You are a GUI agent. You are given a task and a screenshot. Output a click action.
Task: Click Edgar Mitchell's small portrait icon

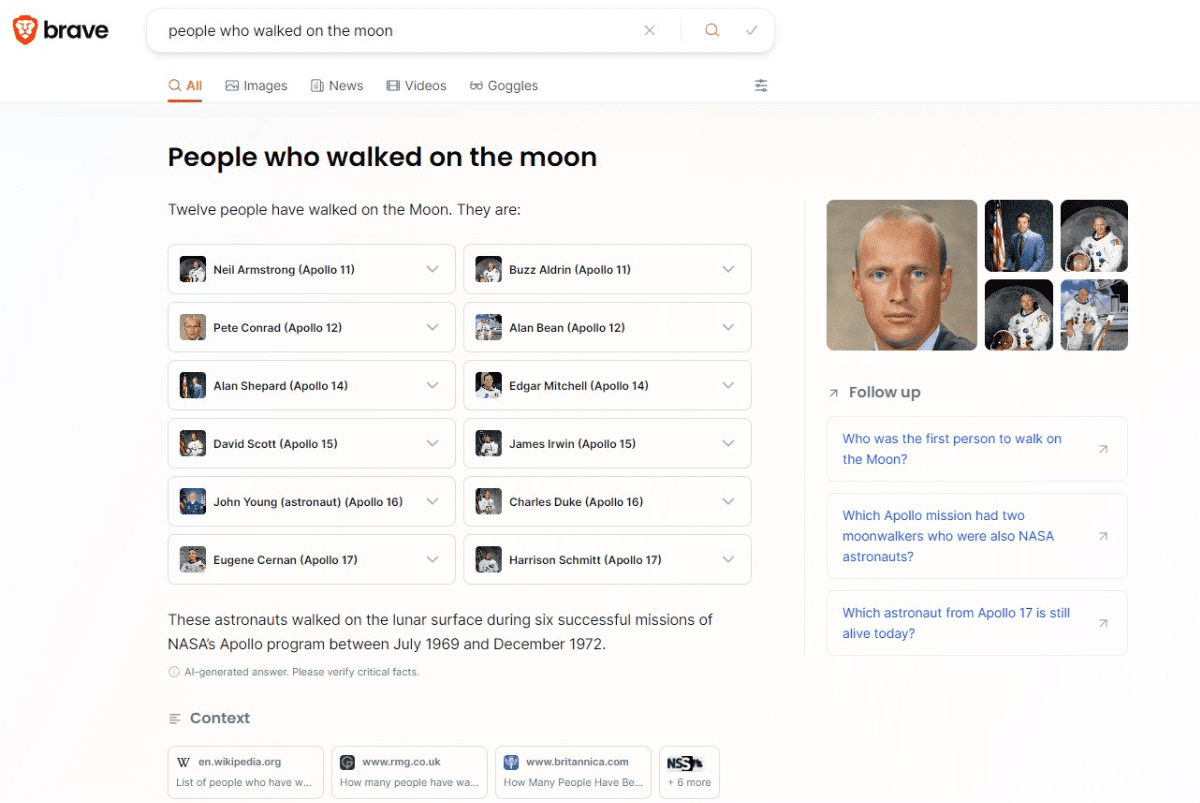489,385
